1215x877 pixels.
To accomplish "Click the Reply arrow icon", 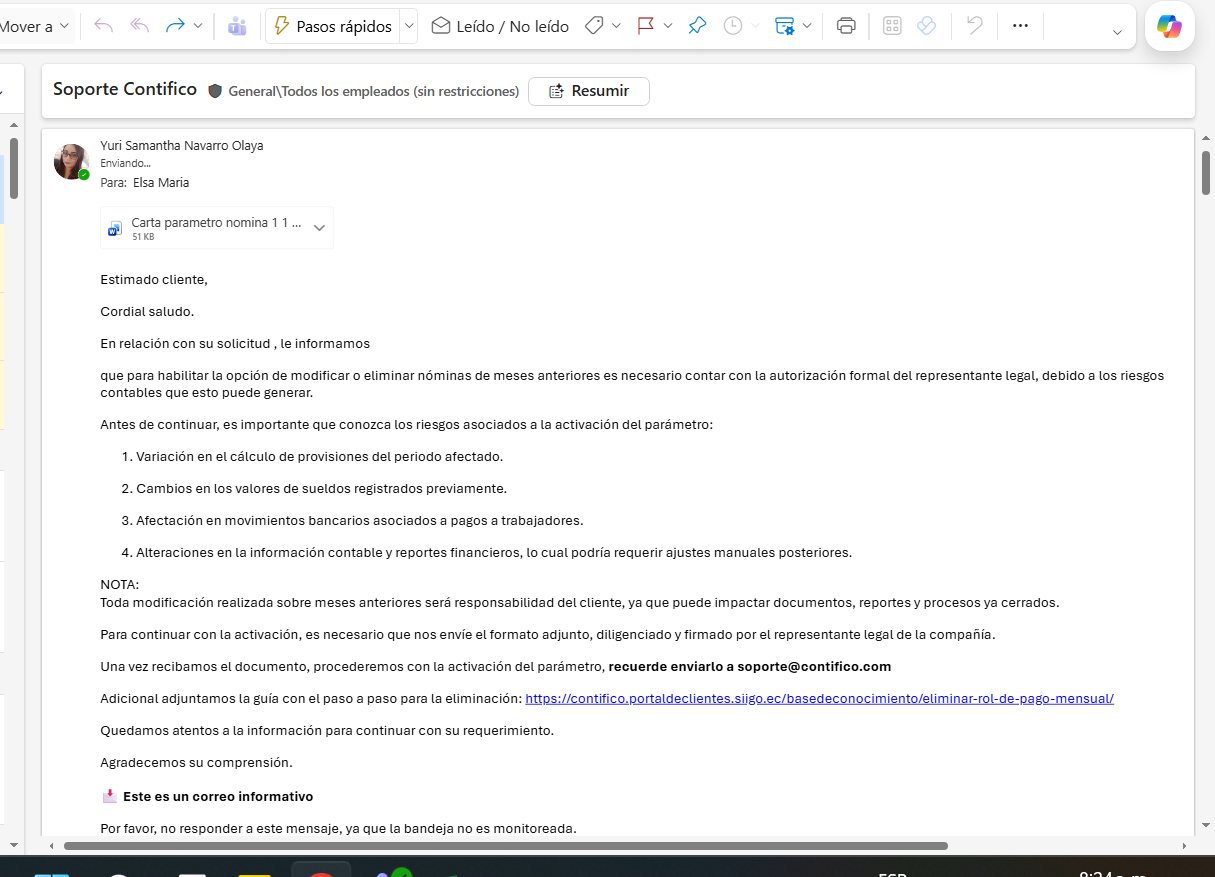I will coord(103,26).
